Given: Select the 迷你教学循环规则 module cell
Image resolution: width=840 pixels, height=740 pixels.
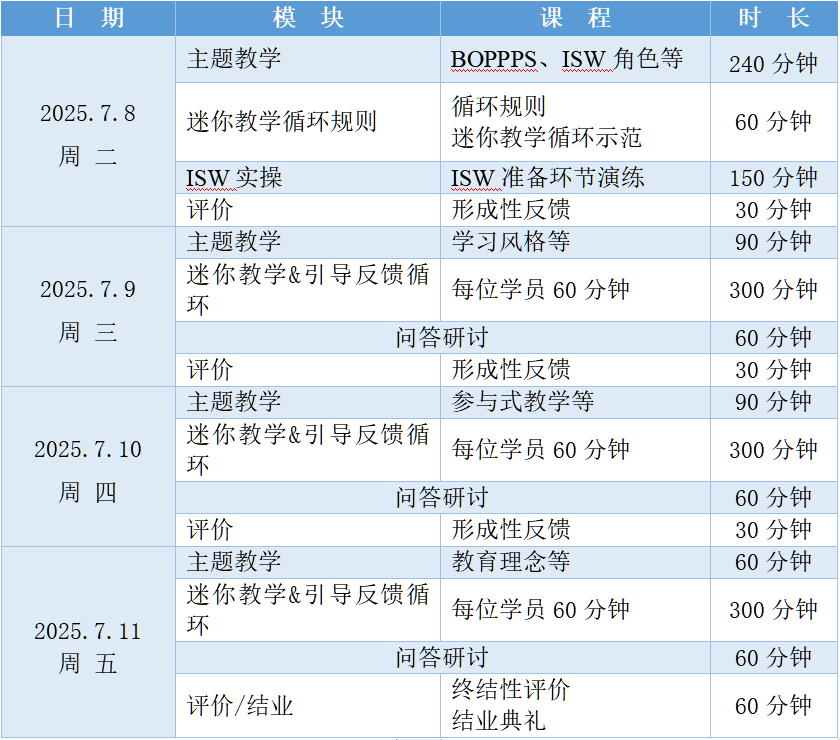Looking at the screenshot, I should 308,122.
